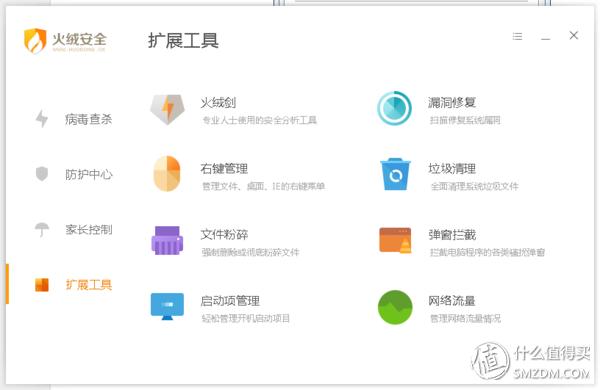Open the hamburger menu icon
This screenshot has width=600, height=390.
(x=517, y=36)
